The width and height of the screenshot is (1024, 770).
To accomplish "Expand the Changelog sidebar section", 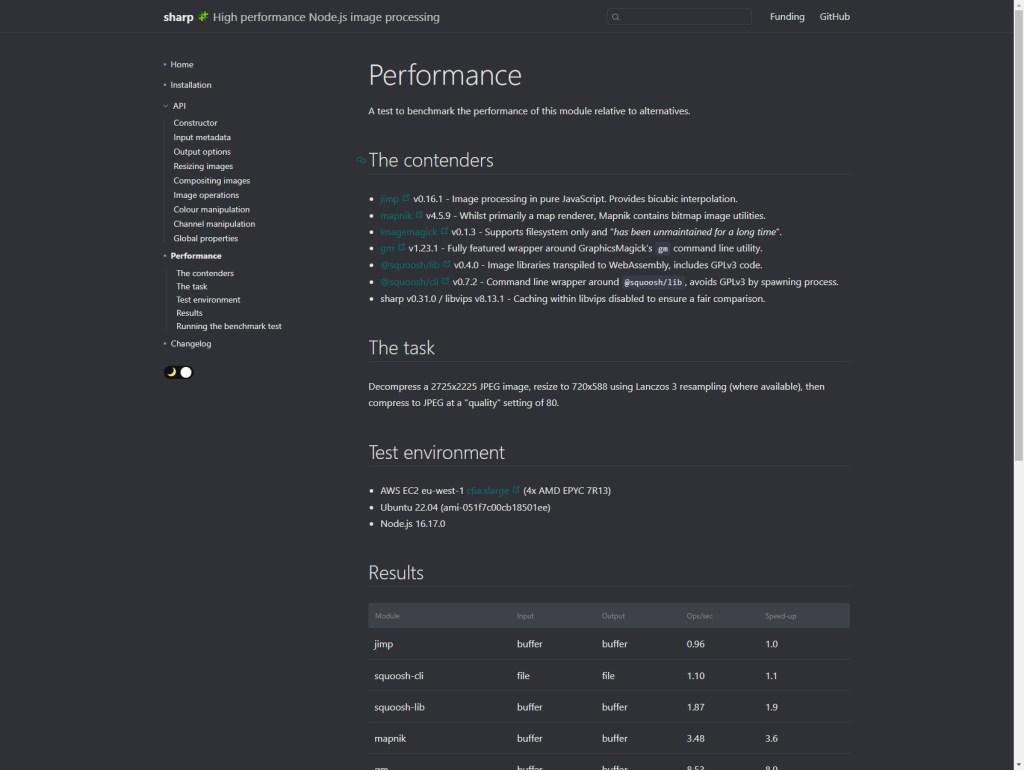I will (167, 343).
